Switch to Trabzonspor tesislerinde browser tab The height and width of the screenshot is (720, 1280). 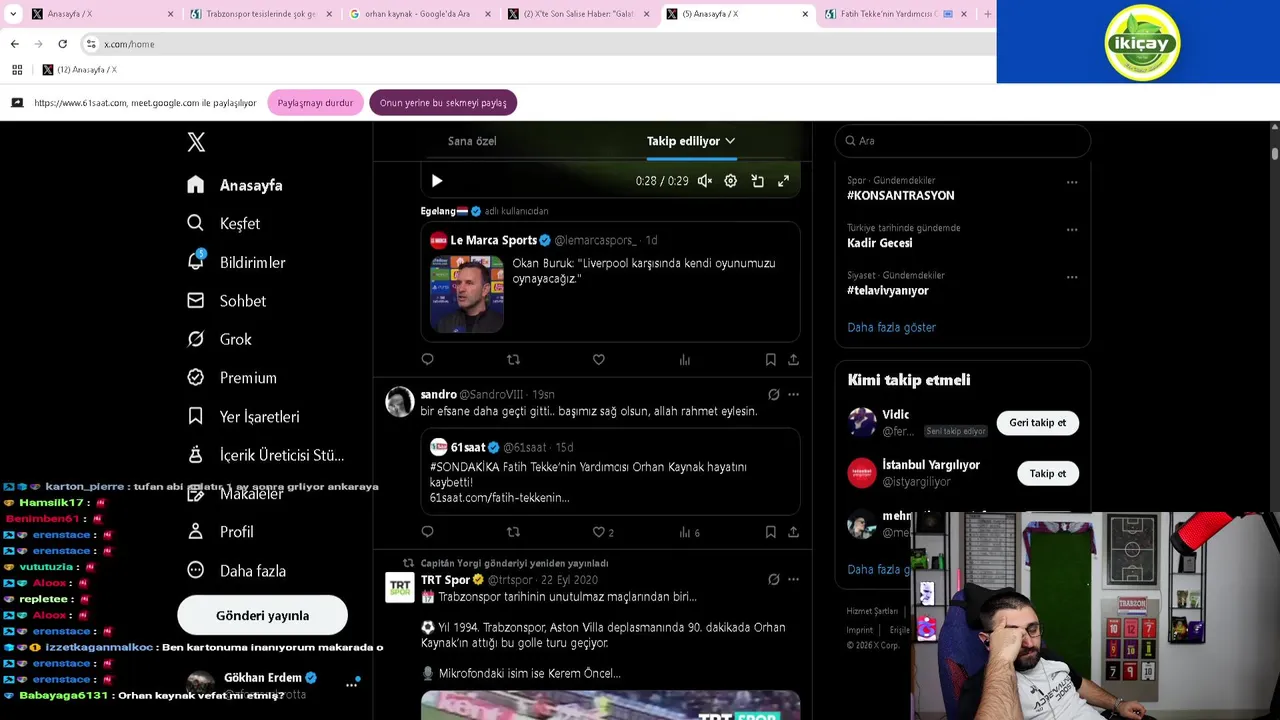(260, 14)
